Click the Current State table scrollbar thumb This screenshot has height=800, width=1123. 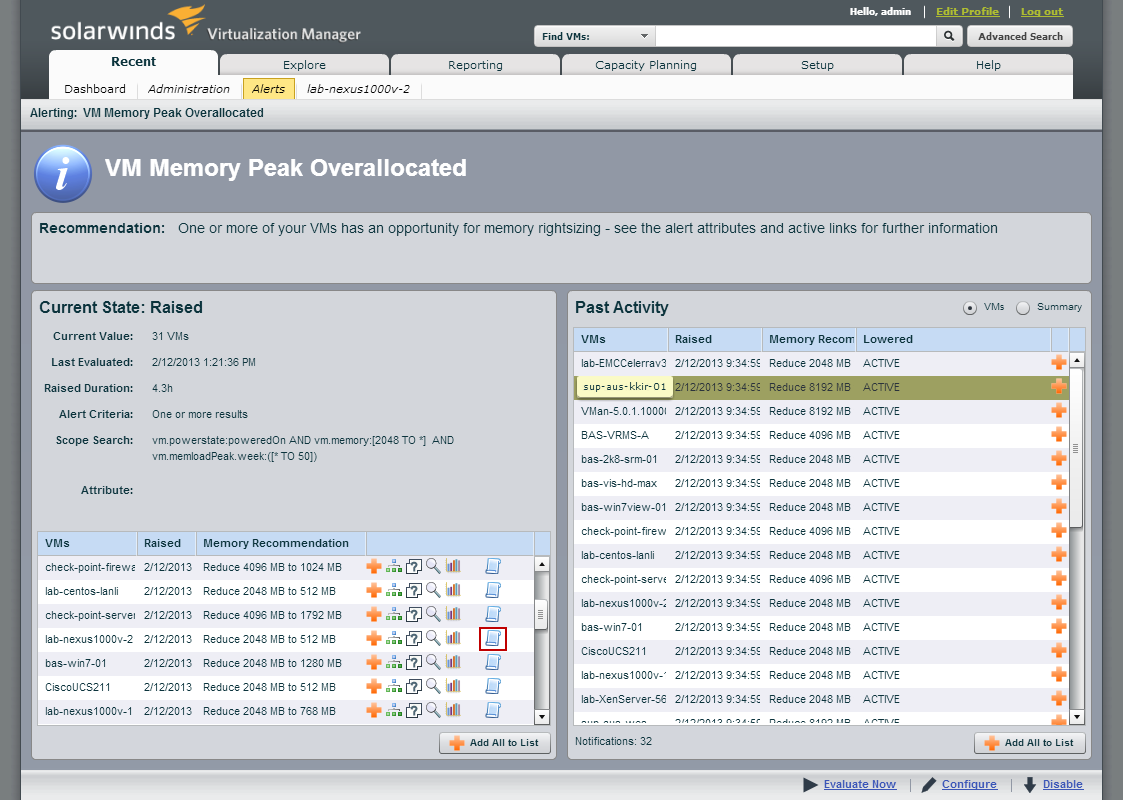[541, 614]
